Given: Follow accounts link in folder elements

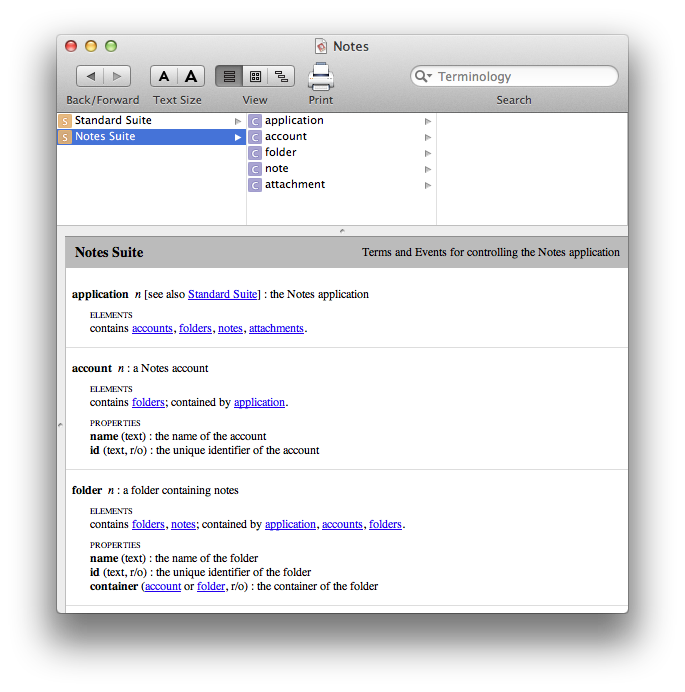Looking at the screenshot, I should (x=342, y=524).
